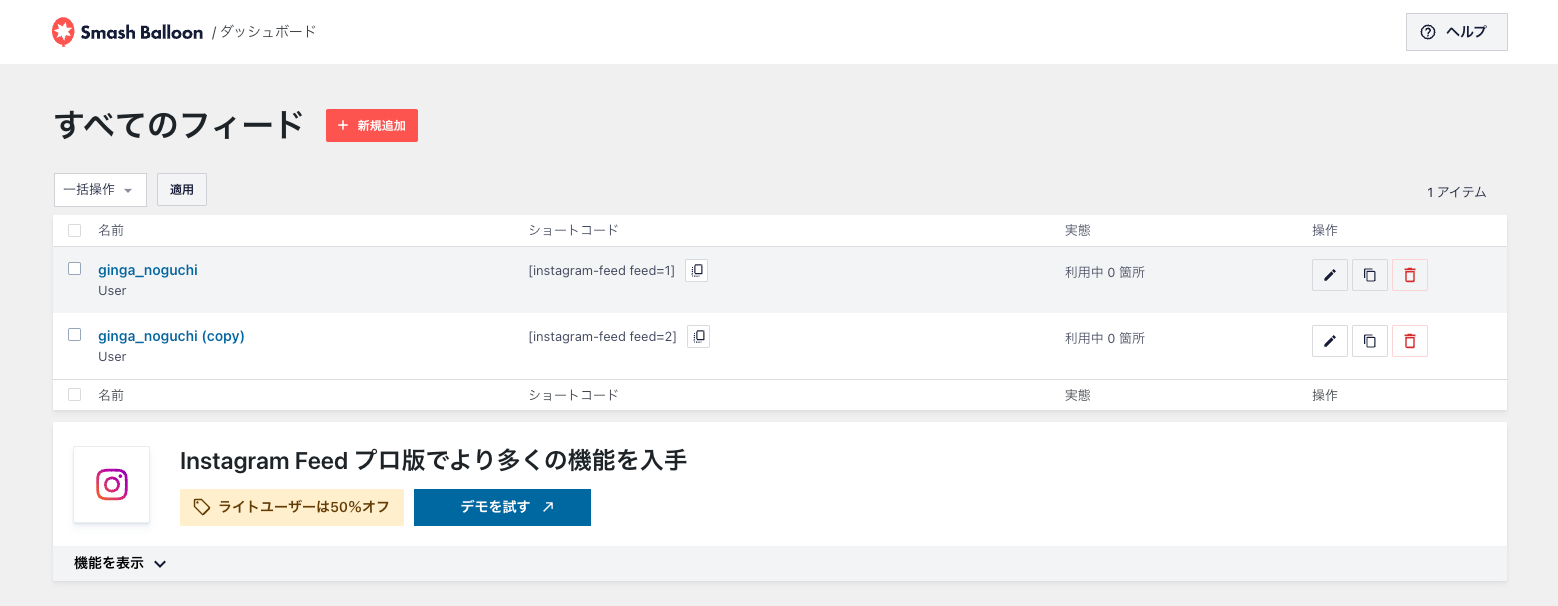Viewport: 1558px width, 606px height.
Task: Click the 適用 apply button
Action: tap(182, 190)
